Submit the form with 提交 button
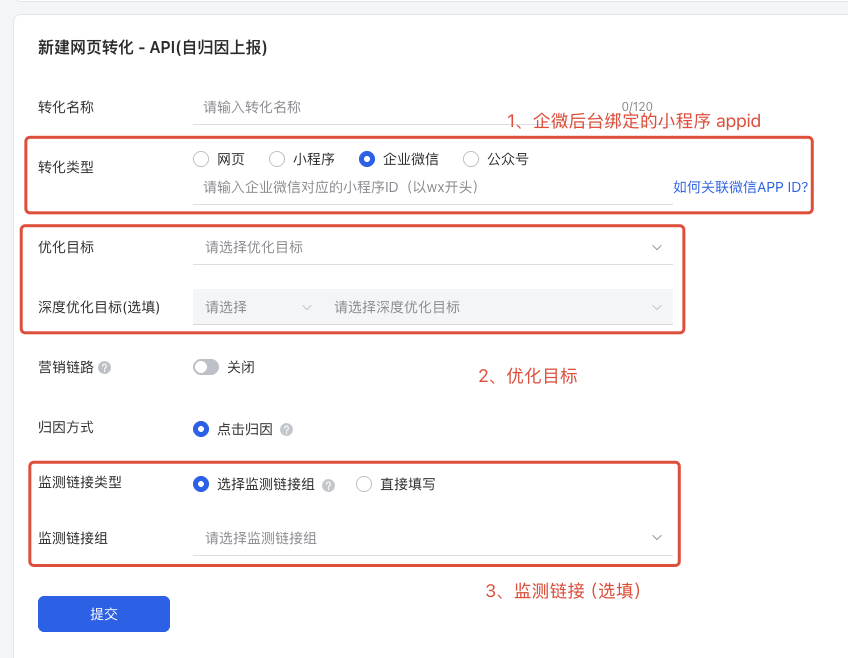Screen dimensions: 848x658 point(104,614)
